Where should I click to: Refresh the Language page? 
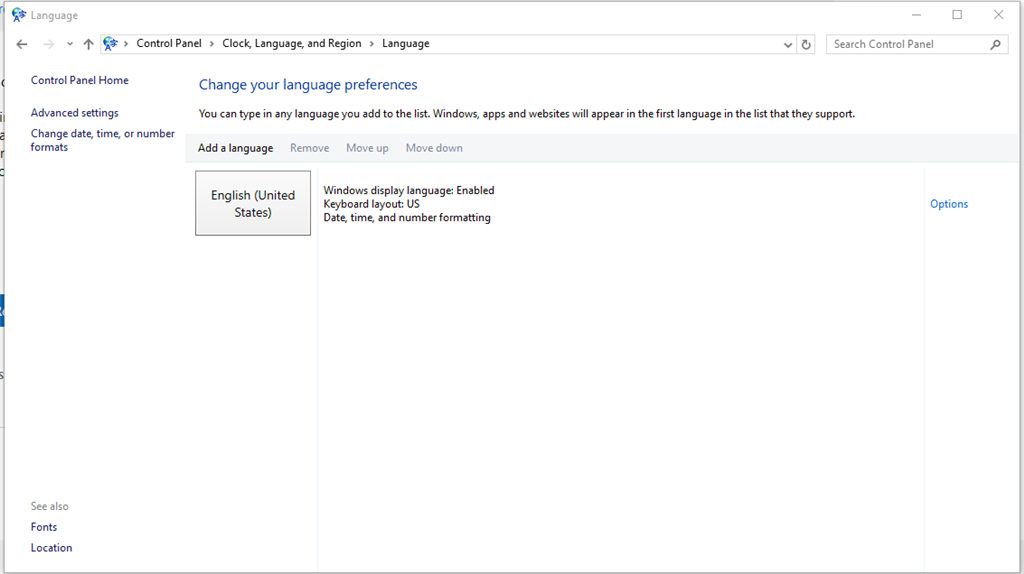[806, 44]
